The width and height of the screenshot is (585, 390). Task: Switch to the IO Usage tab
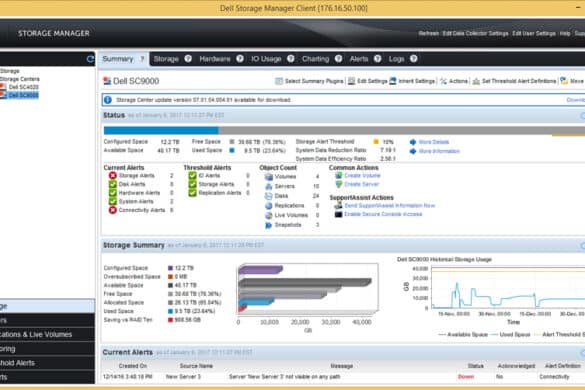coord(266,59)
